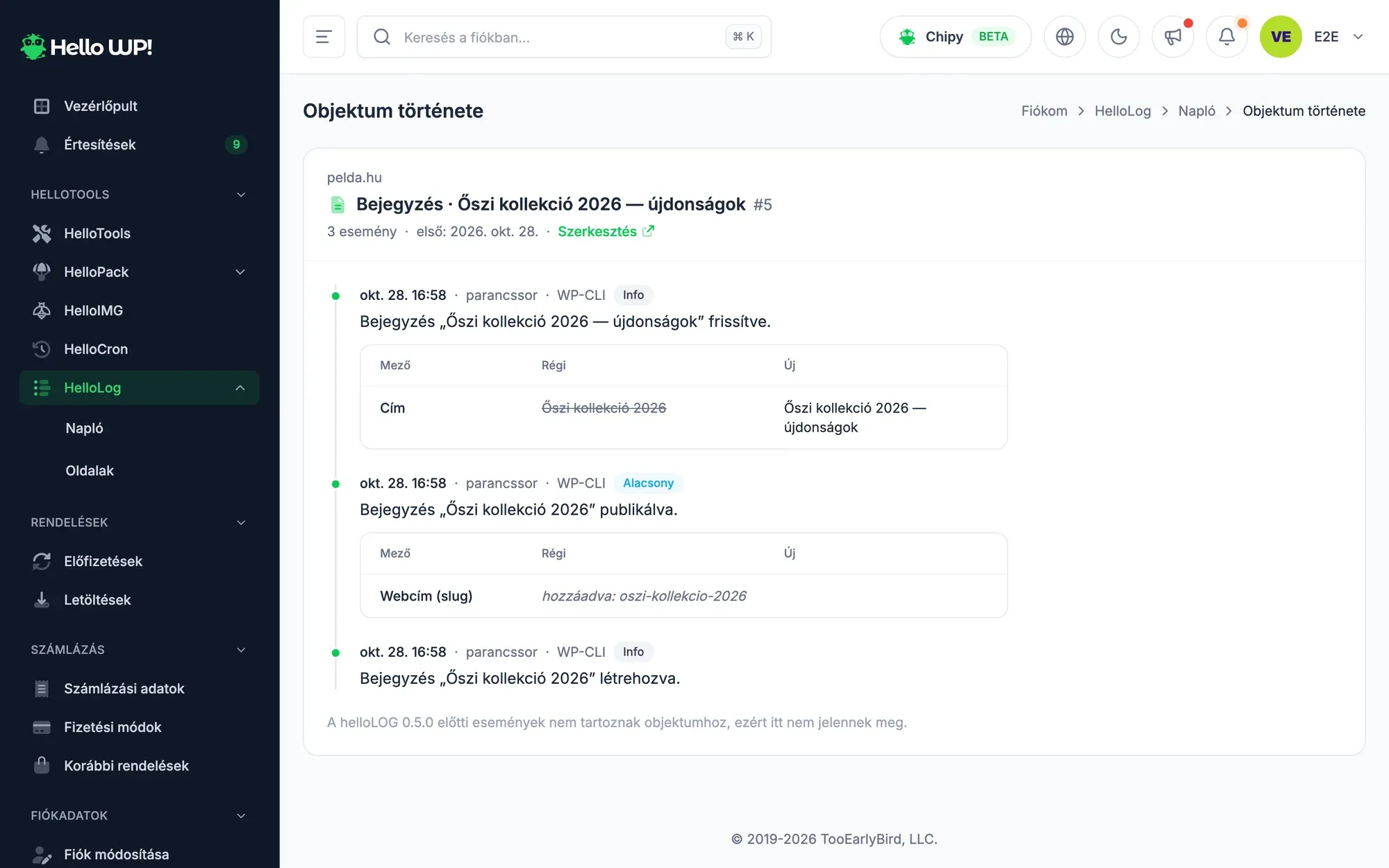Click the Alacsony severity badge
The image size is (1389, 868).
pyautogui.click(x=648, y=483)
